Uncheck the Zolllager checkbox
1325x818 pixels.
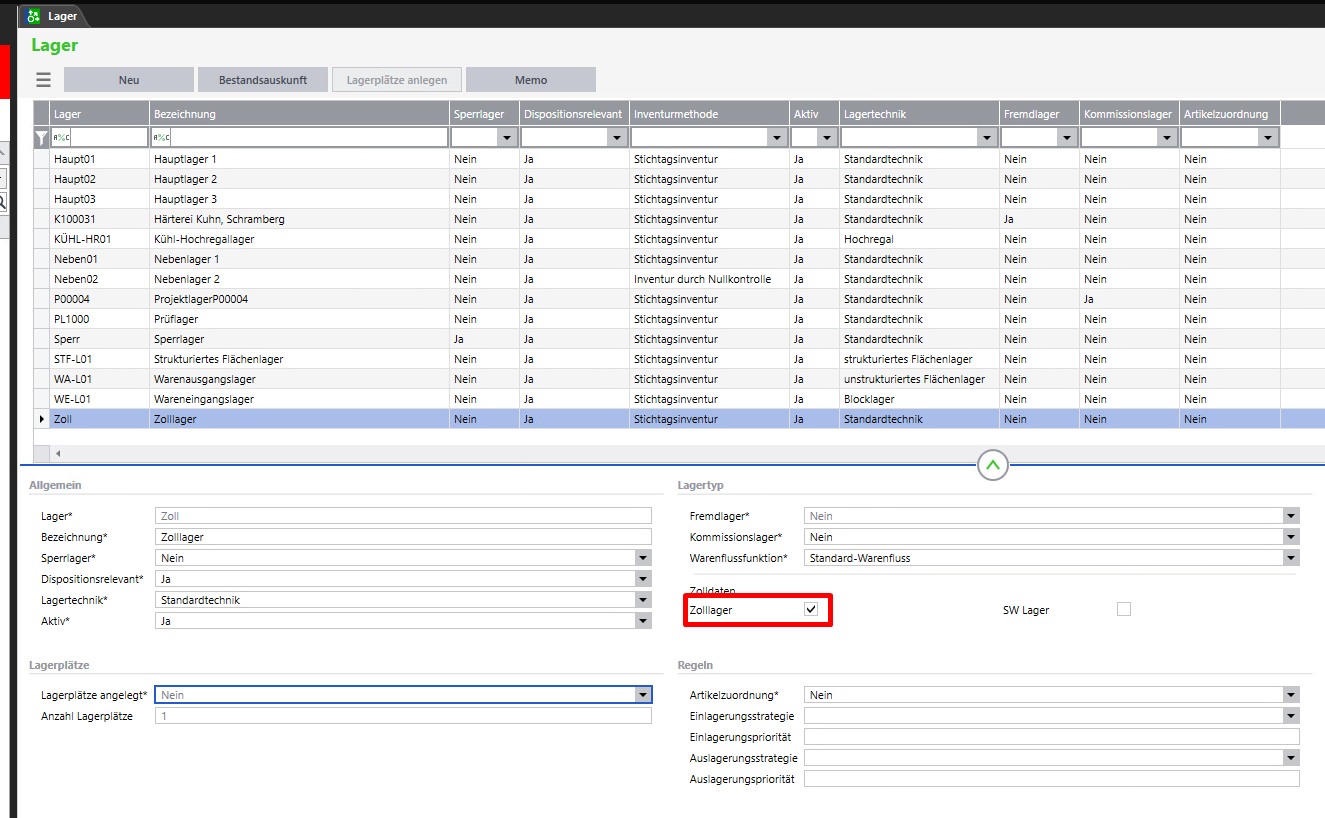coord(811,609)
